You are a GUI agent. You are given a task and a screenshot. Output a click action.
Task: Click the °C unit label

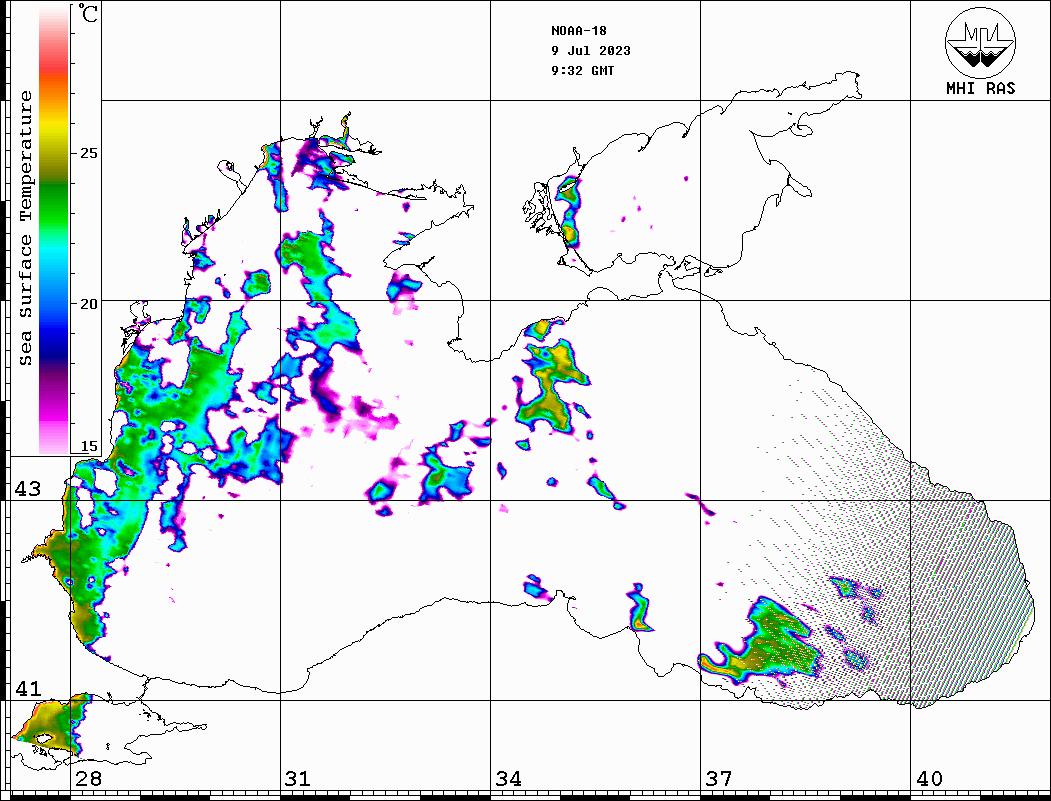88,13
